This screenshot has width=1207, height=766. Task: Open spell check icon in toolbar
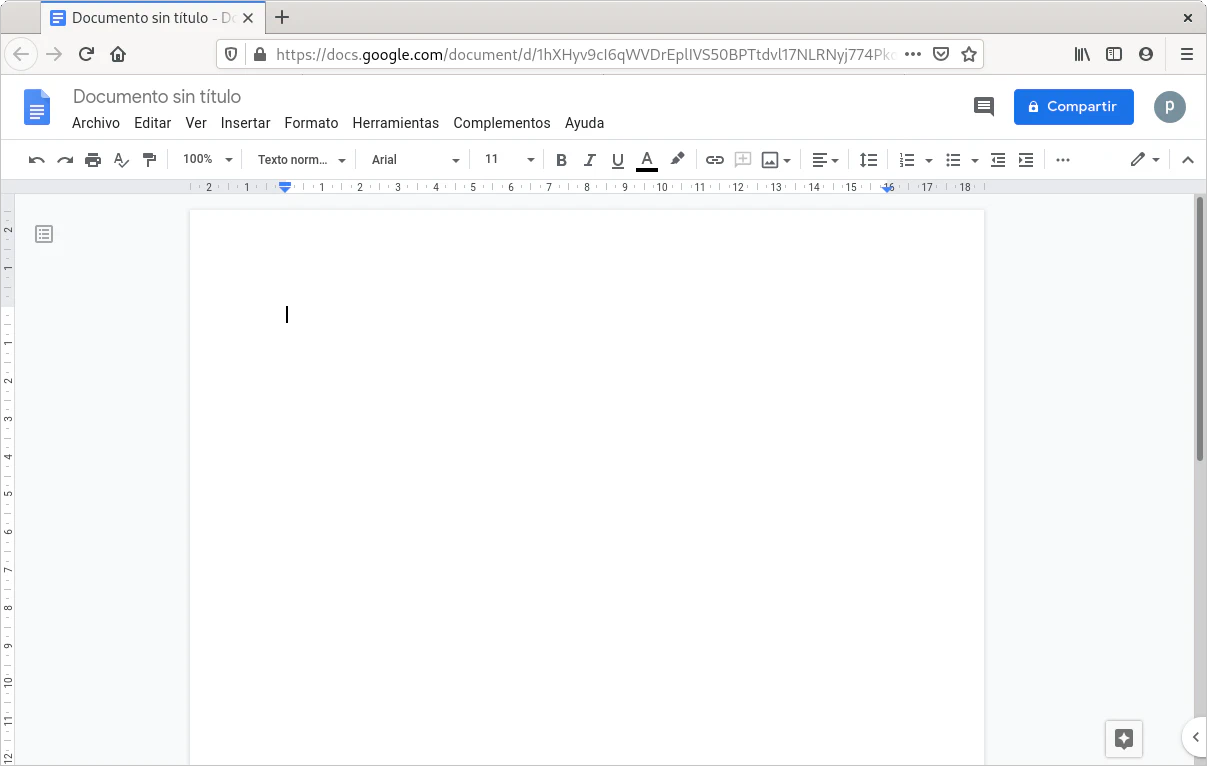[121, 160]
